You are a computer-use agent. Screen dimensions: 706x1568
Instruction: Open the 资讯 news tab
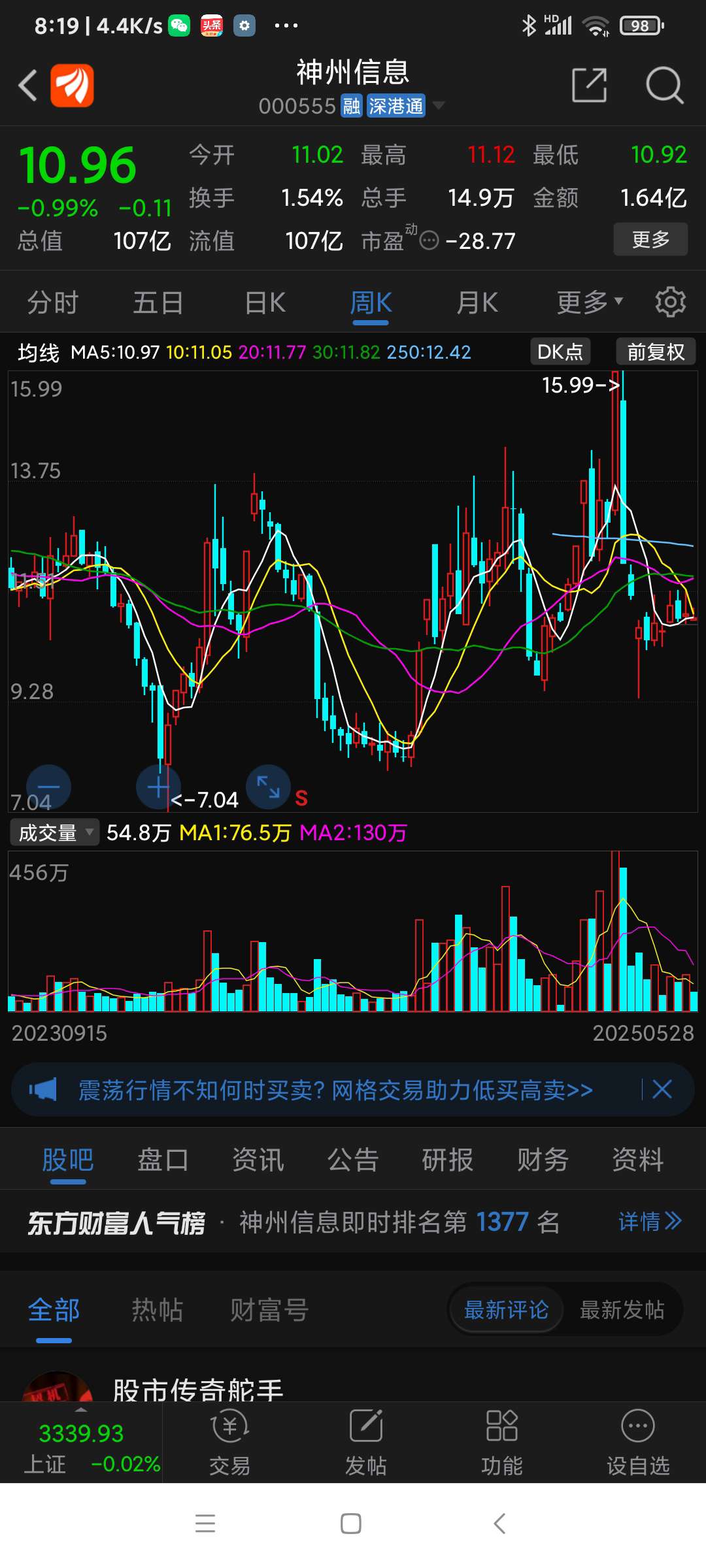coord(258,1160)
